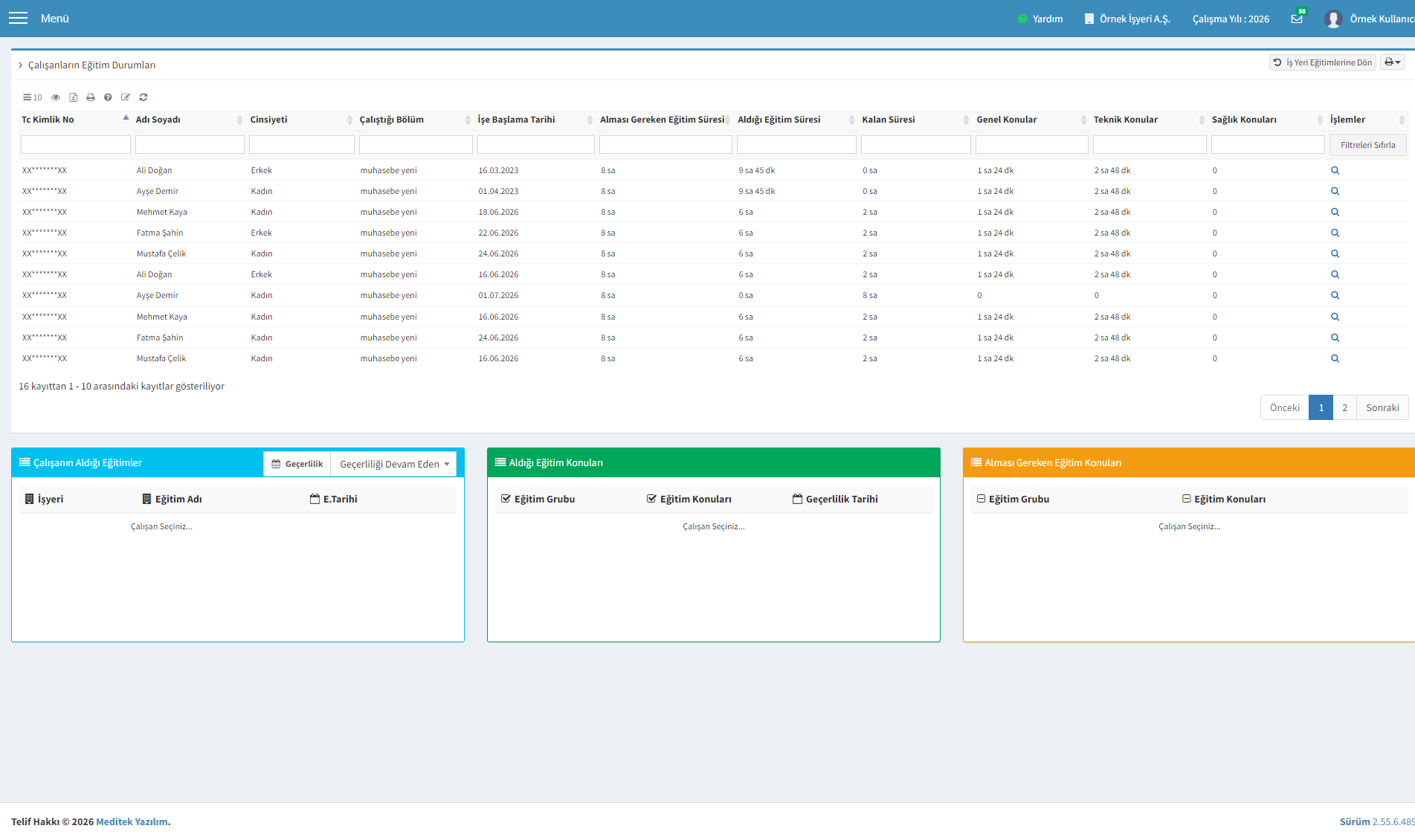Click the table print icon
Image resolution: width=1415 pixels, height=840 pixels.
(x=91, y=97)
